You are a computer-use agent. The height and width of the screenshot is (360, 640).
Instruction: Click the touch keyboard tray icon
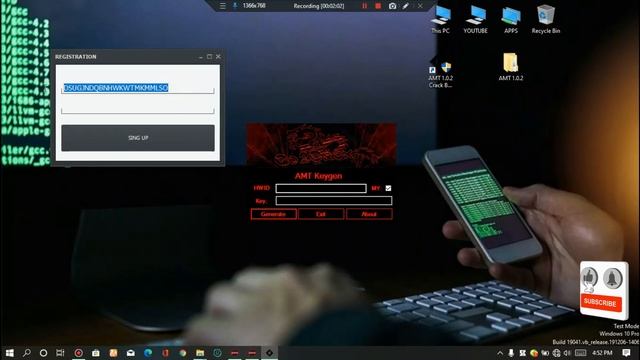[581, 353]
